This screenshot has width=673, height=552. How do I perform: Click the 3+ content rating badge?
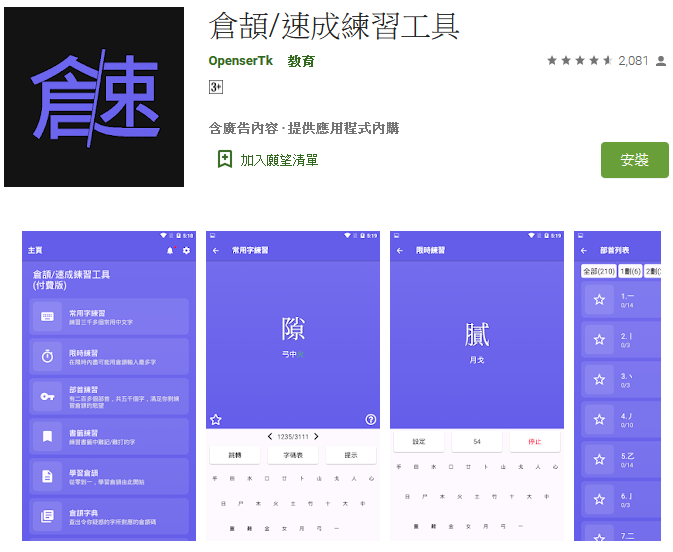click(216, 87)
